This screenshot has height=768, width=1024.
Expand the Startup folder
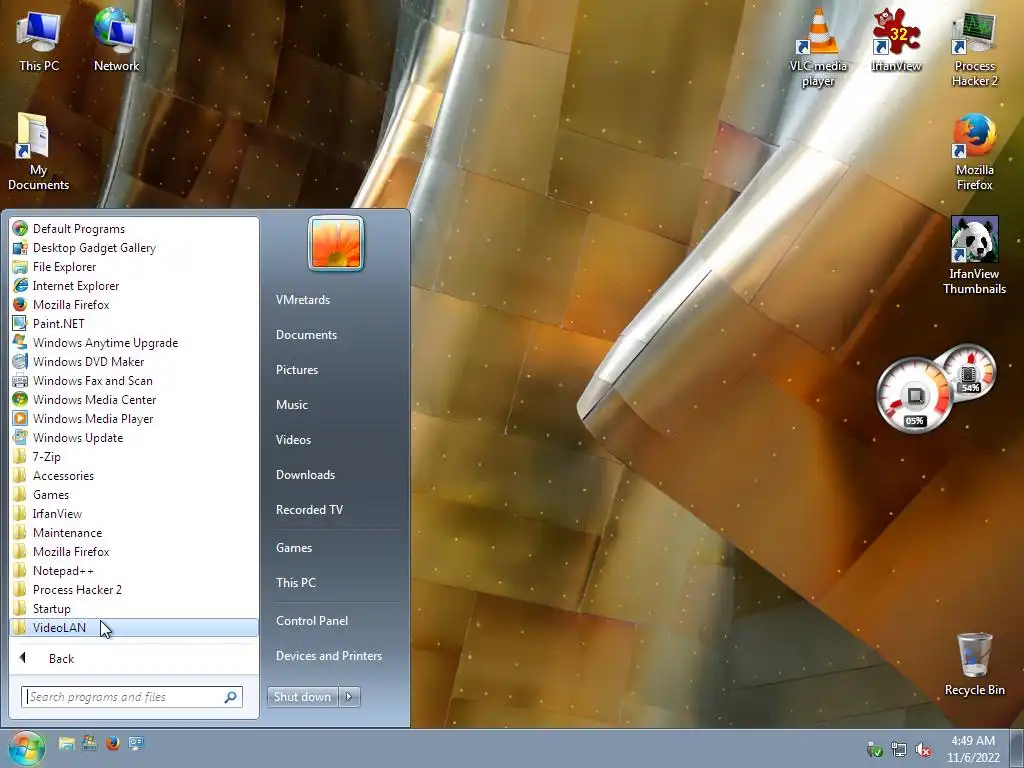coord(134,608)
